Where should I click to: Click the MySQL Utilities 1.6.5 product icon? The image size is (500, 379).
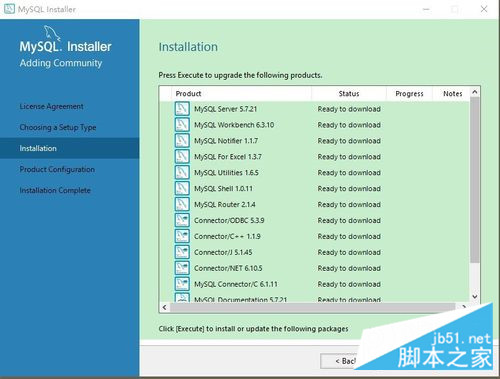coord(182,172)
